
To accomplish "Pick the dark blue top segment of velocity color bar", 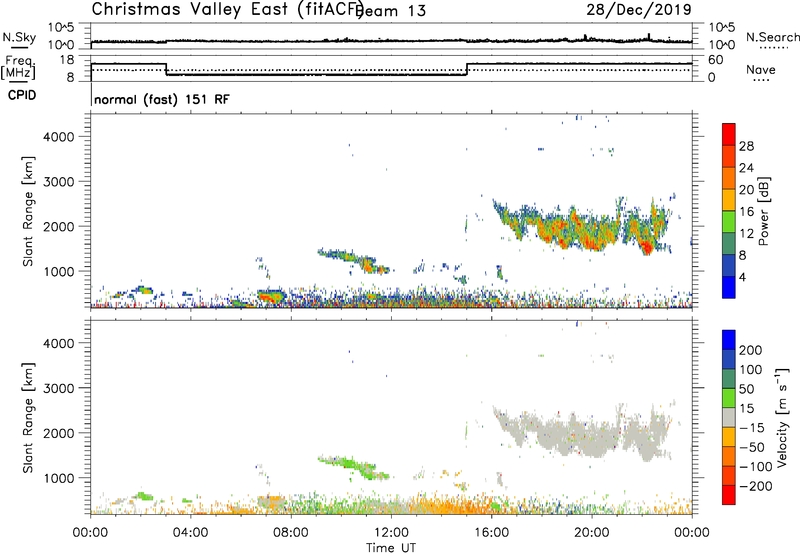I will 729,340.
